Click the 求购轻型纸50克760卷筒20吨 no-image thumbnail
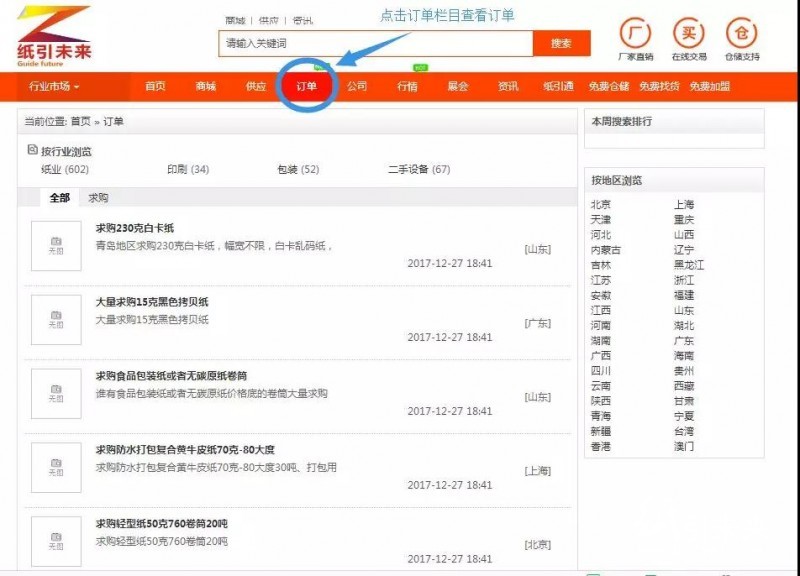 (x=56, y=541)
